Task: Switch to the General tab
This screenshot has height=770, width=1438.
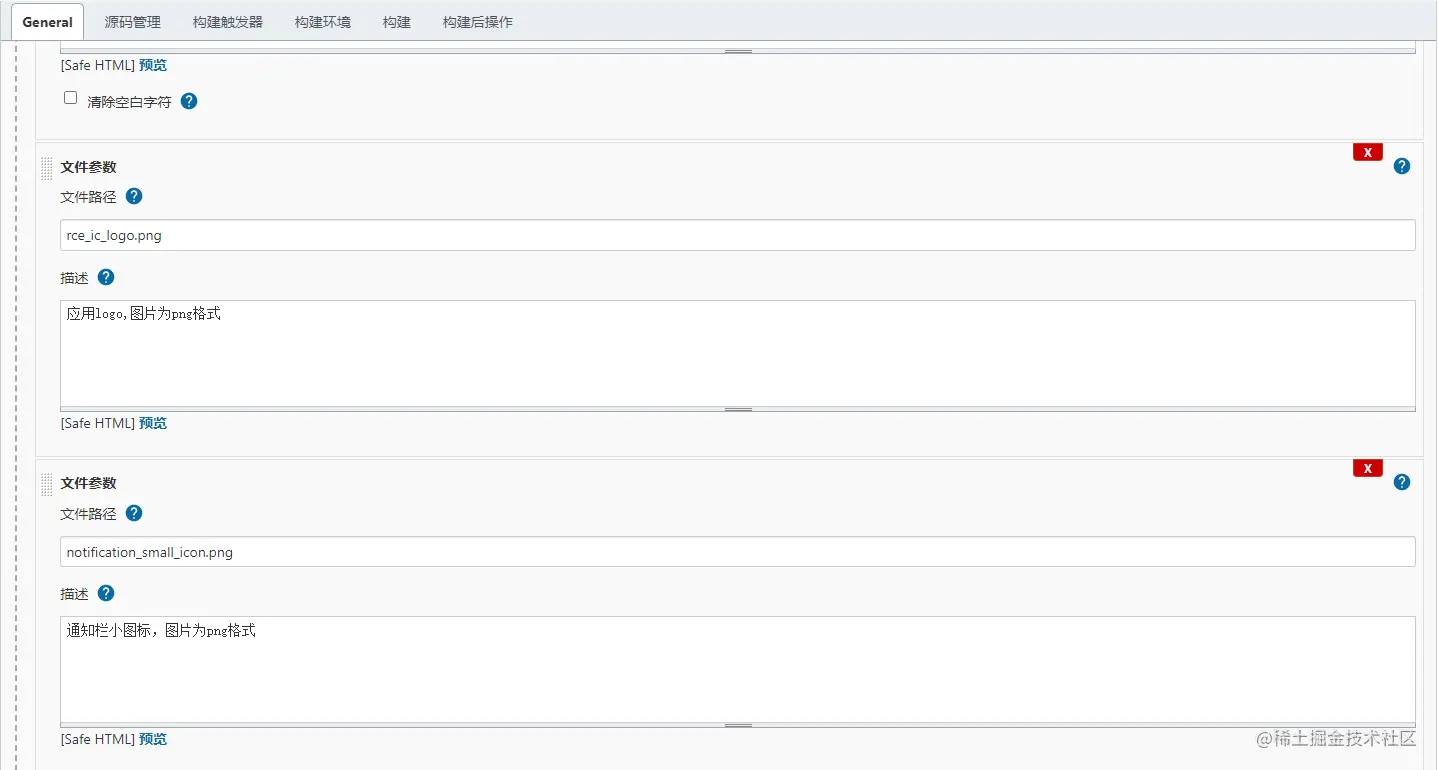Action: 47,21
